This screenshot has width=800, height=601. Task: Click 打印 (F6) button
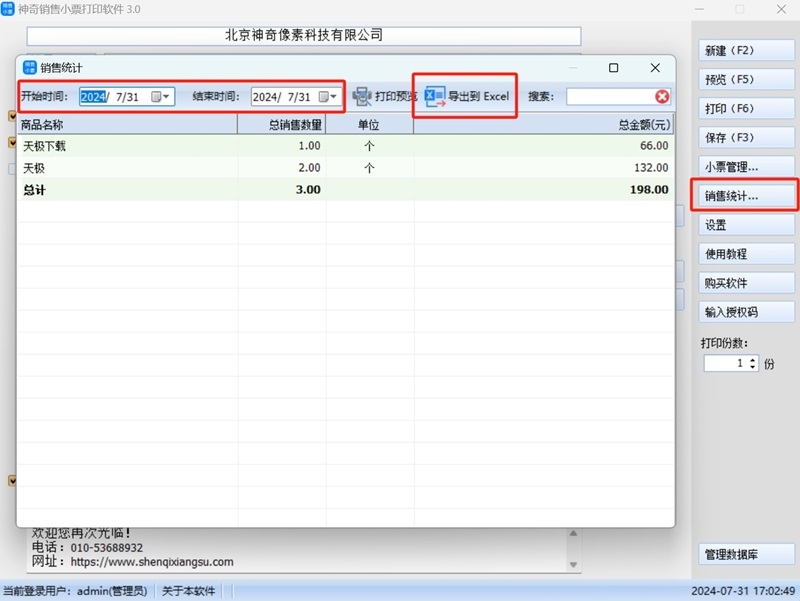click(x=746, y=109)
